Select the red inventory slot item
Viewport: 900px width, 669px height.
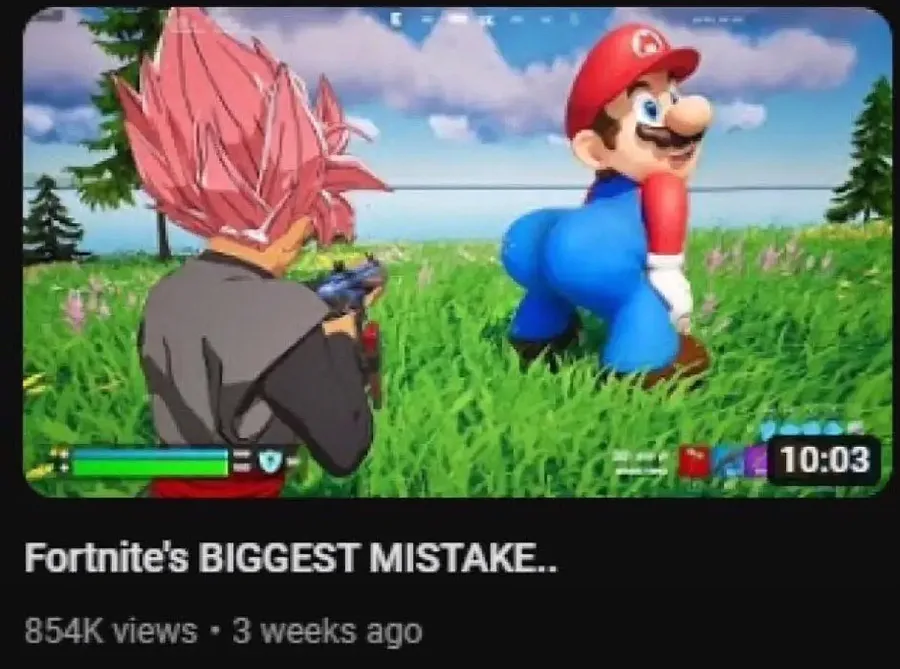(694, 462)
